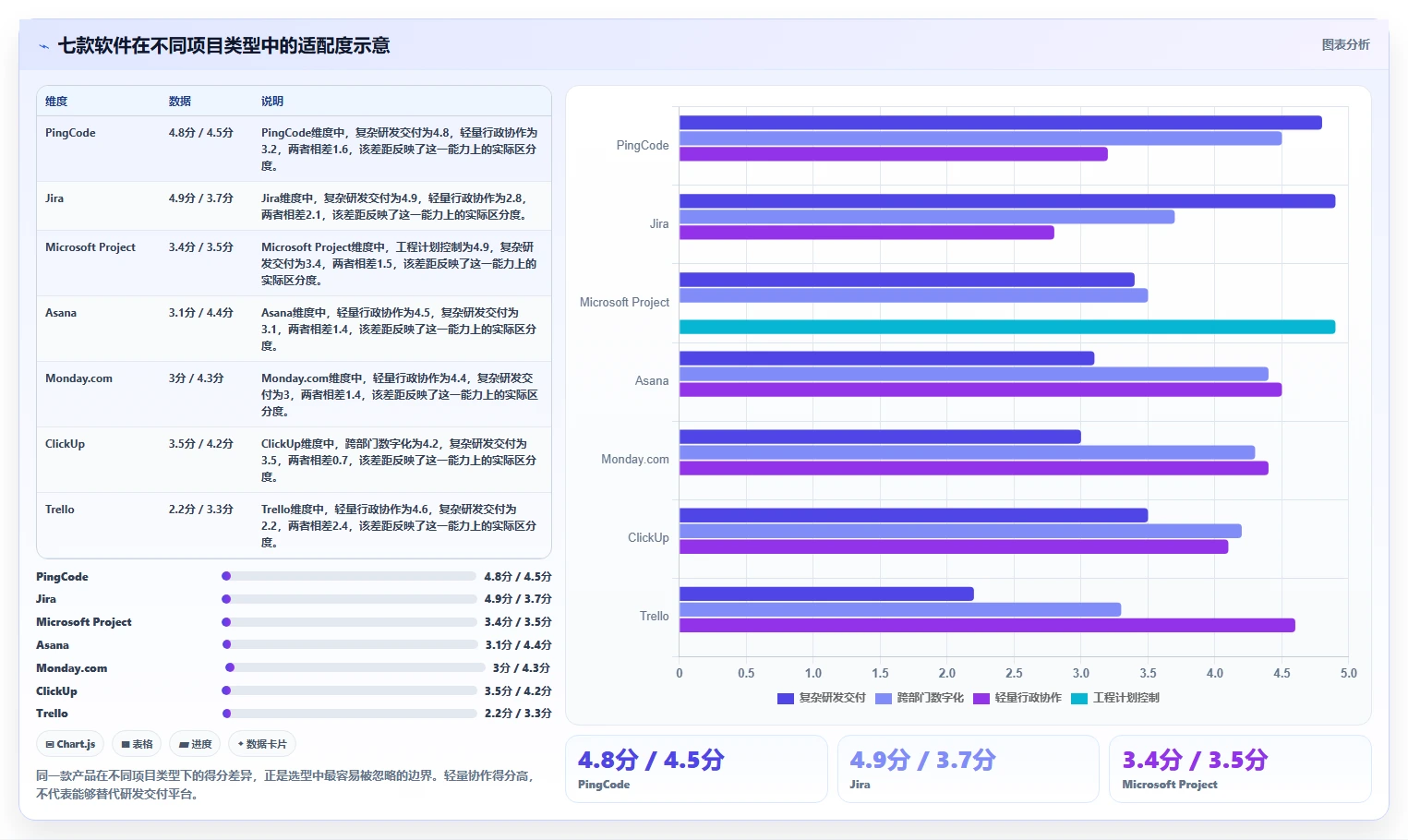Click the footnote text about 得分差异

285,785
